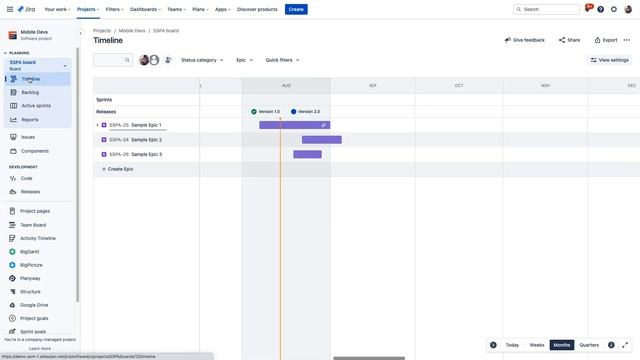Click the horizontal timeline scrollbar
The height and width of the screenshot is (360, 640).
[x=369, y=358]
